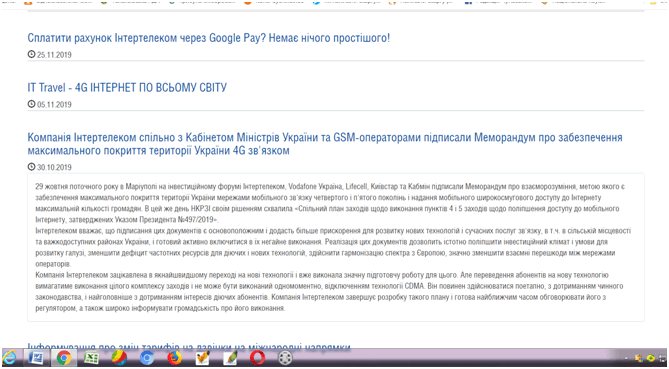Screen dimensions: 669x369
Task: Open the gray film reel app icon
Action: point(285,357)
